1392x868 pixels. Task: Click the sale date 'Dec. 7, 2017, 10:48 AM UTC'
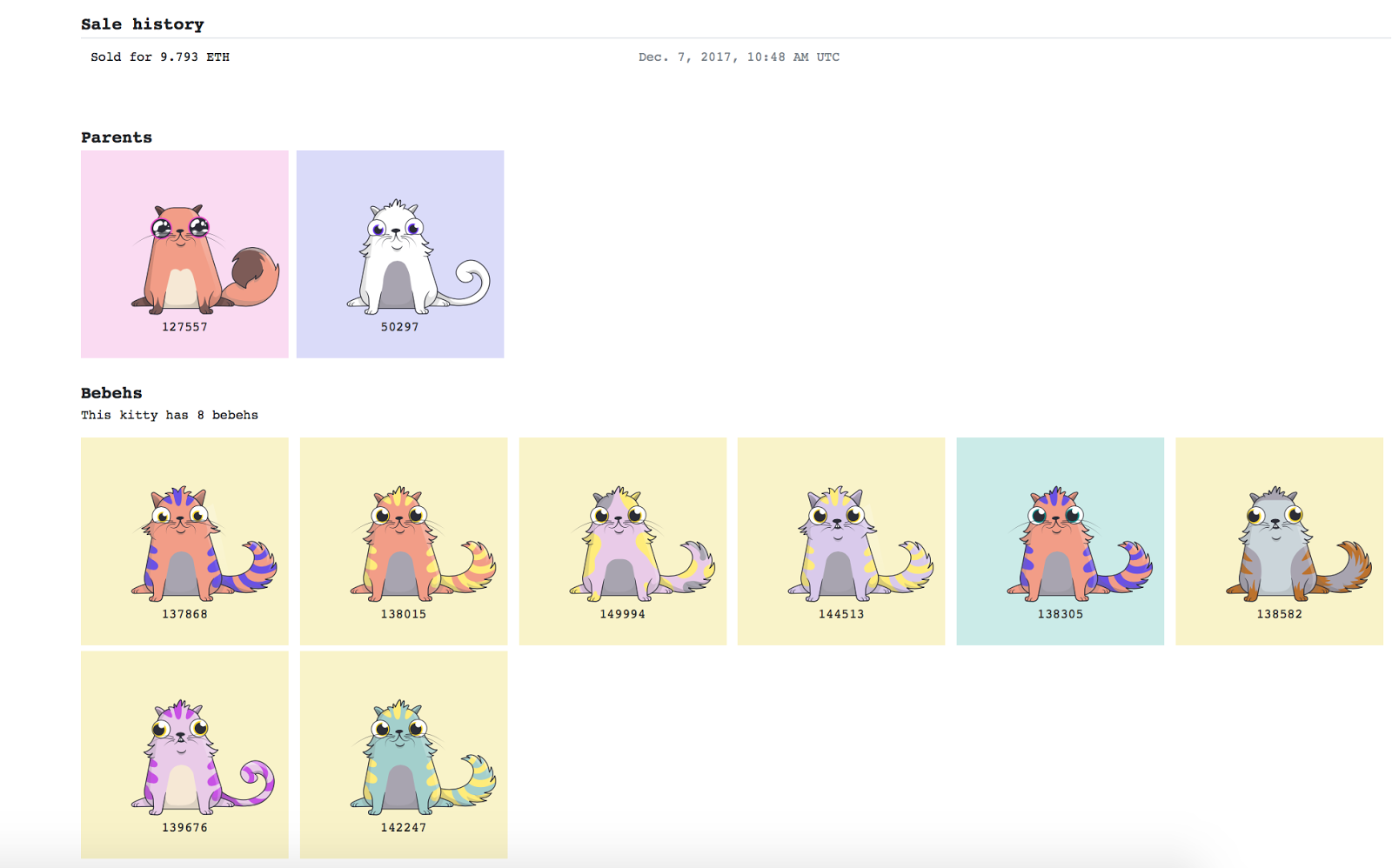[x=739, y=57]
